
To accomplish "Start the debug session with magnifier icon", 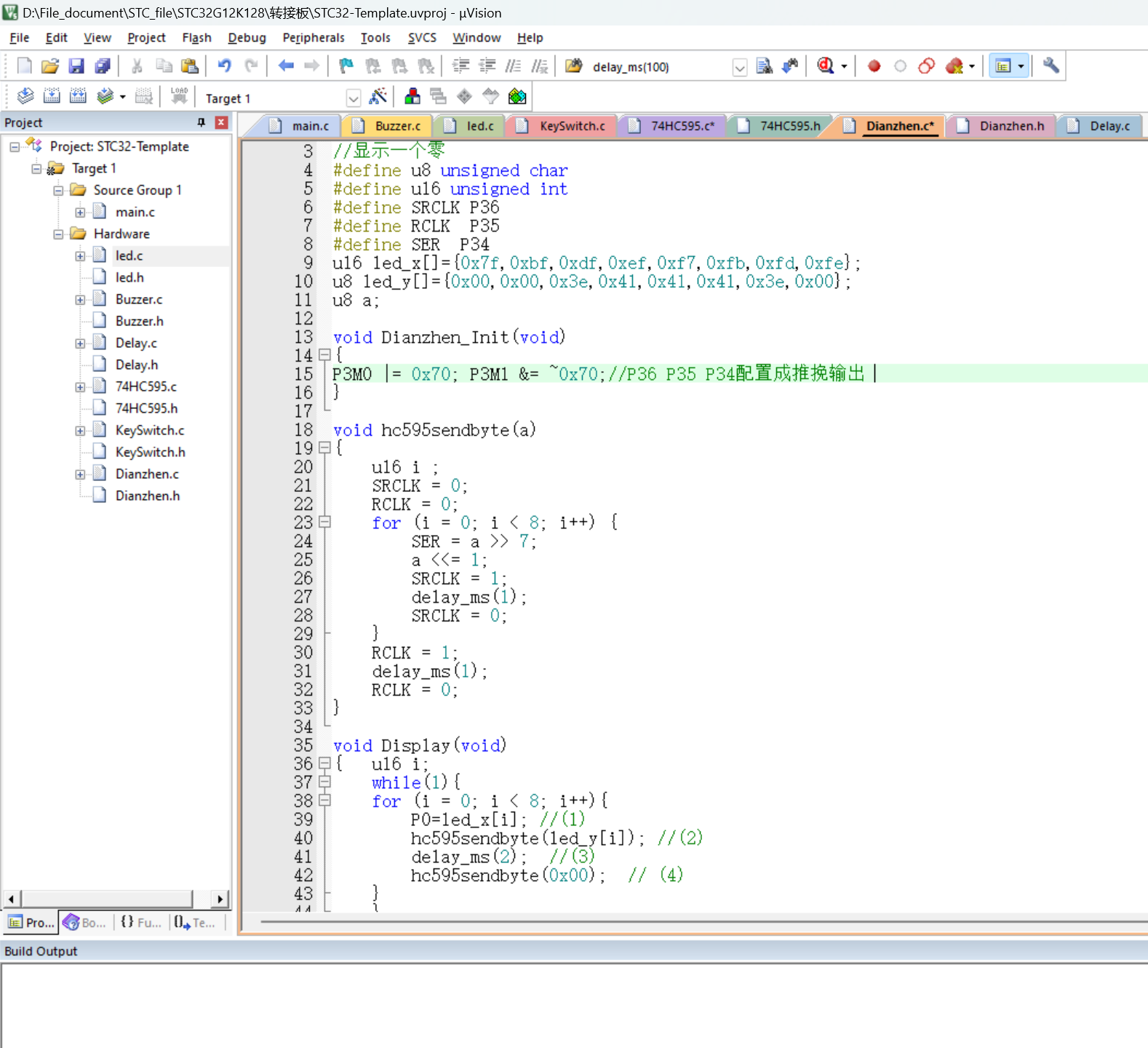I will [825, 66].
